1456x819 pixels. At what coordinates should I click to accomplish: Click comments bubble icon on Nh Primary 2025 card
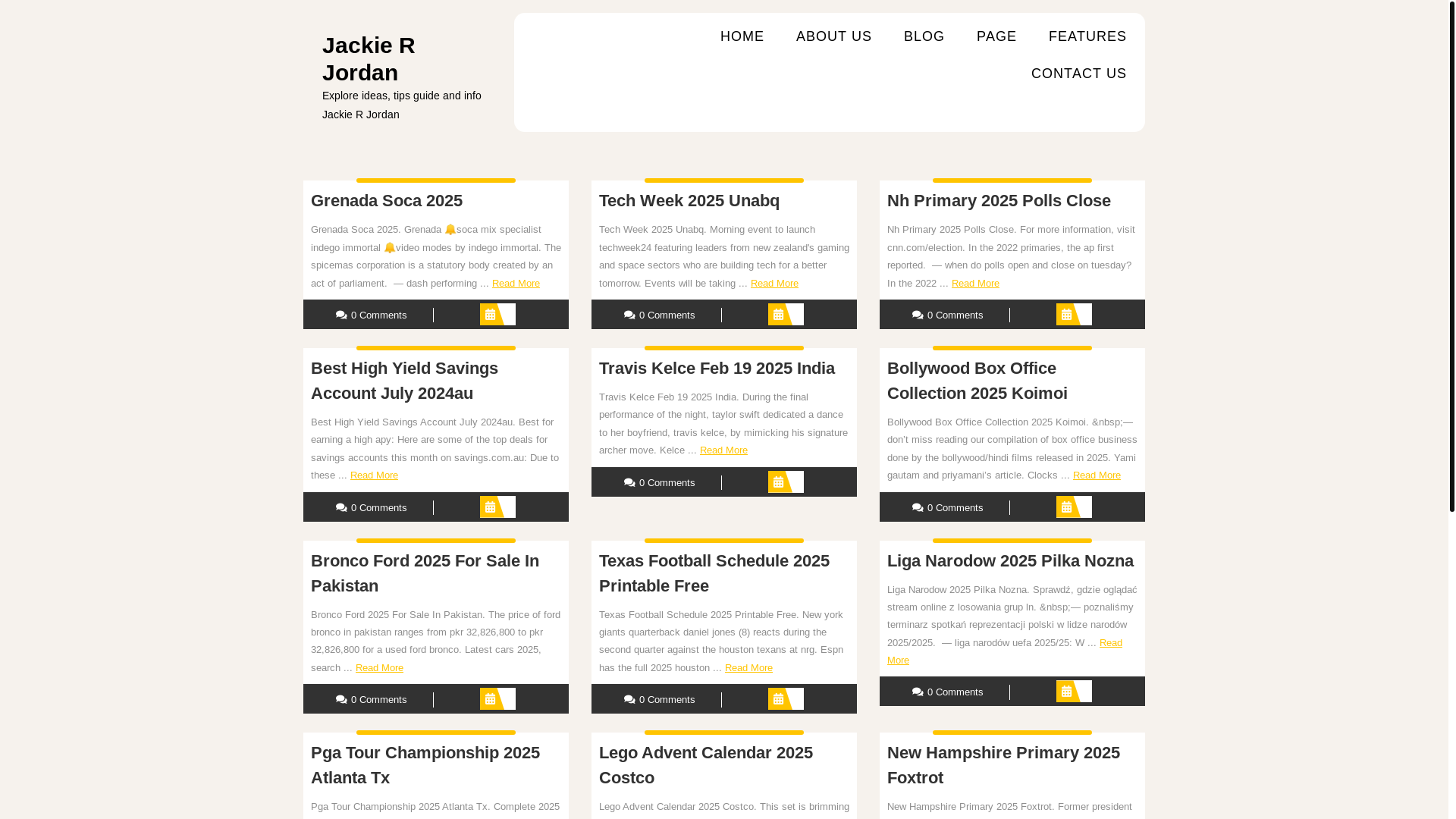[918, 315]
